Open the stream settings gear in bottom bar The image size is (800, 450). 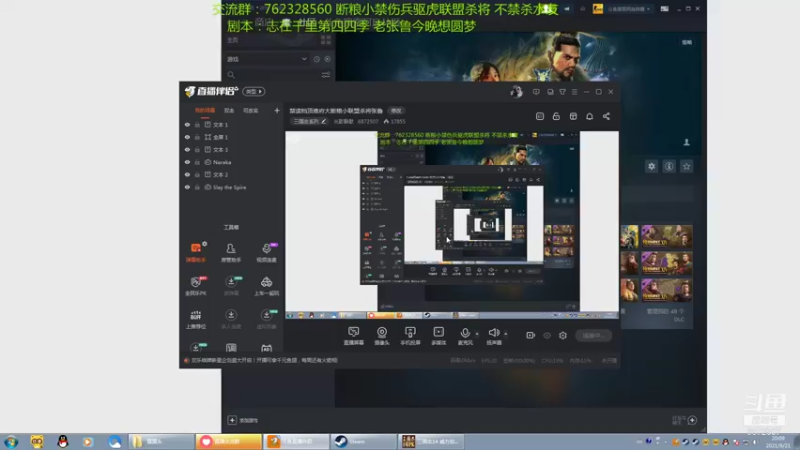pos(563,335)
